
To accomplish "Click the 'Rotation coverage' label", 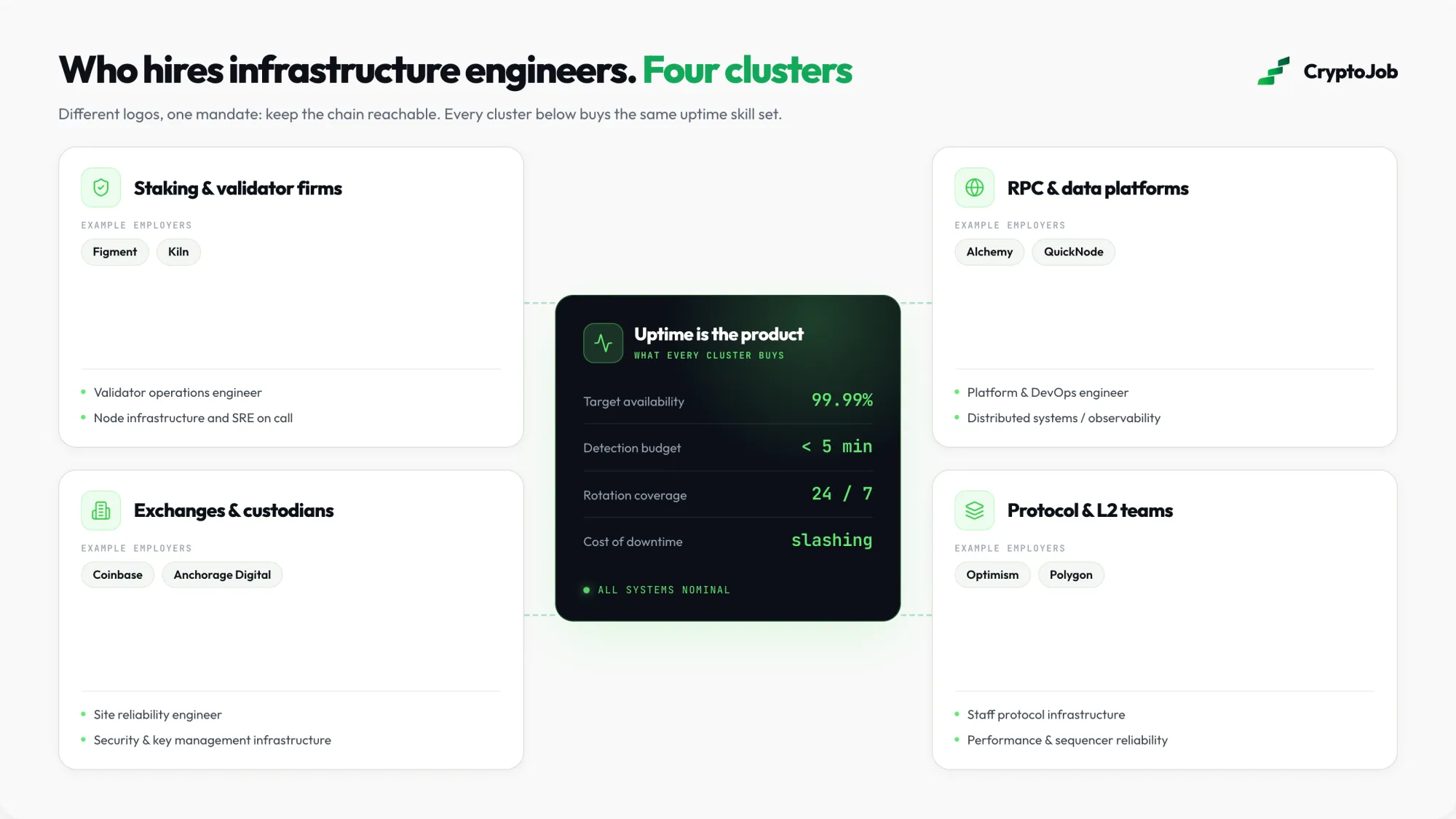I will (635, 495).
